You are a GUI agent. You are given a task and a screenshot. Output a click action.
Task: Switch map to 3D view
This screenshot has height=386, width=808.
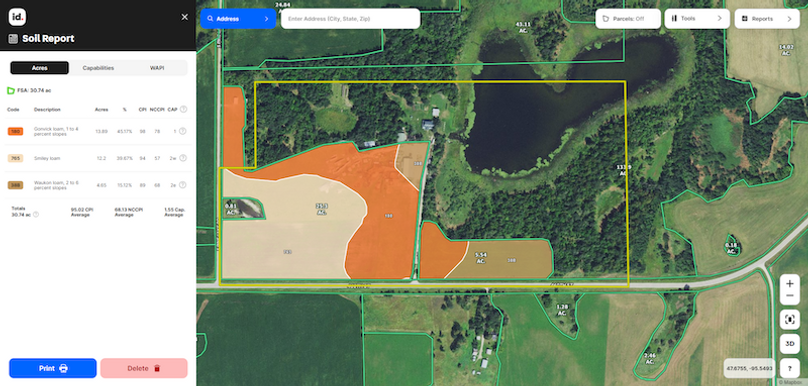(x=789, y=344)
